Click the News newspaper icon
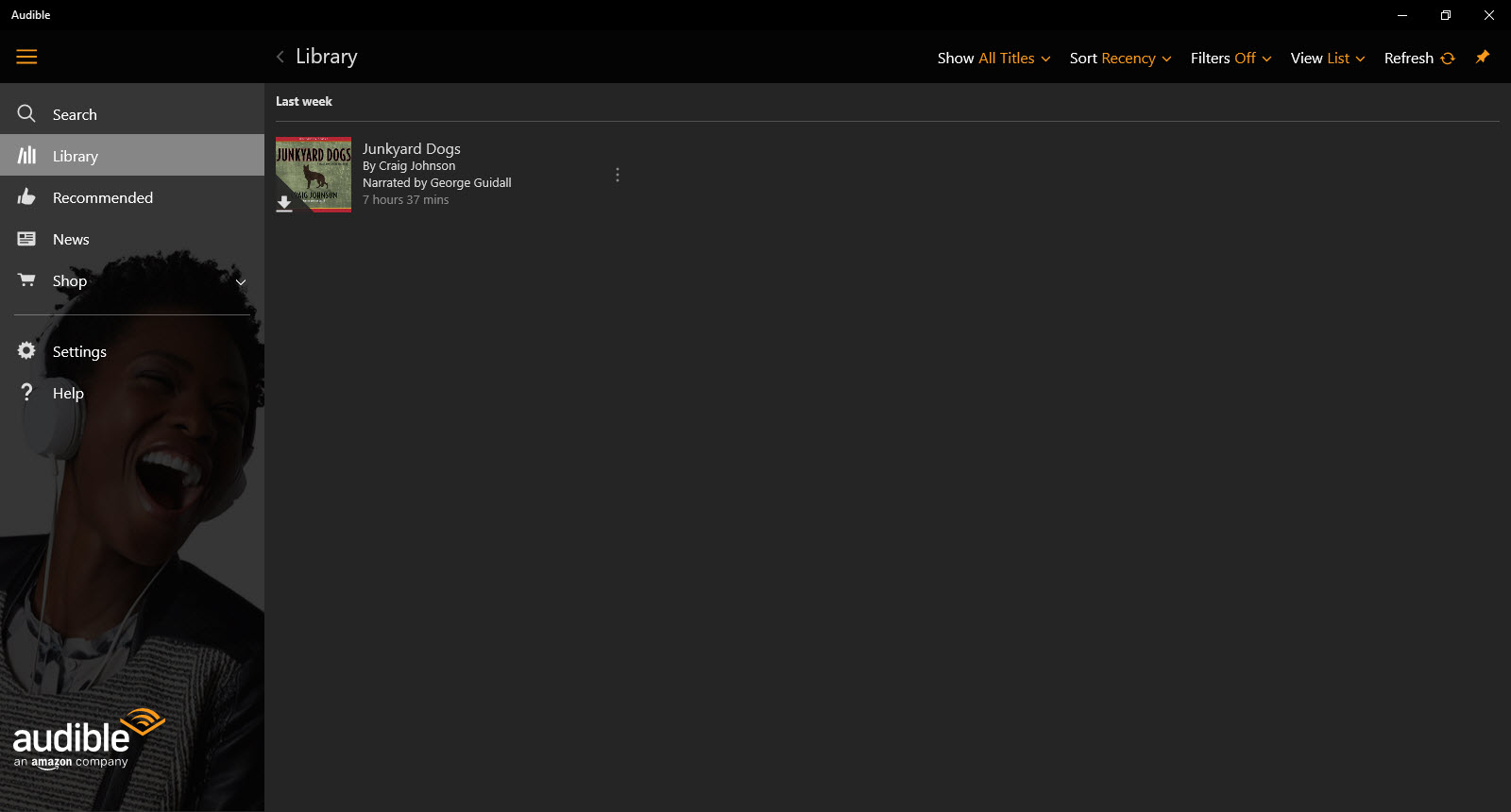The height and width of the screenshot is (812, 1511). [26, 239]
